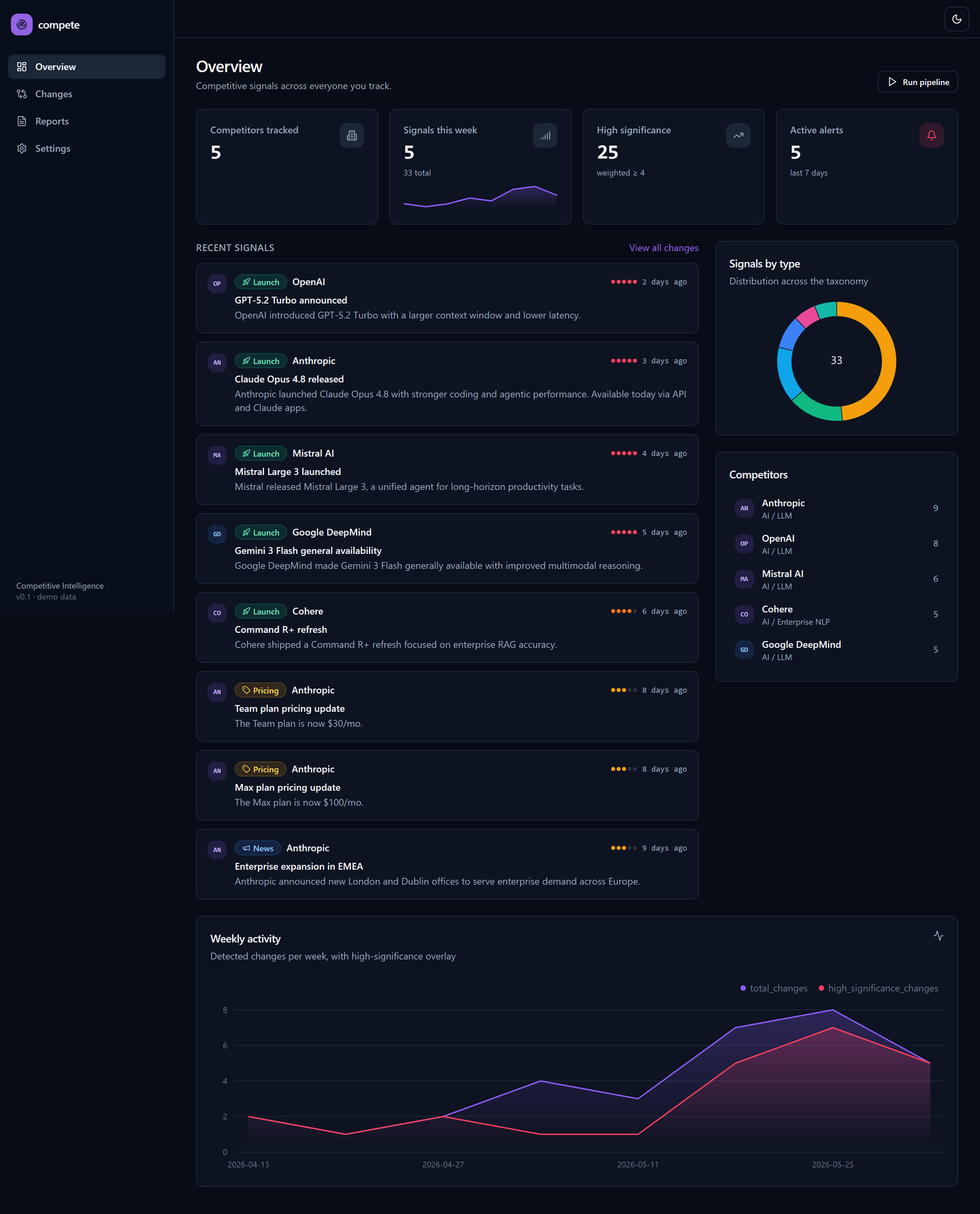Select Mistral AI in the Competitors list
Screen dimensions: 980x1214
point(836,579)
